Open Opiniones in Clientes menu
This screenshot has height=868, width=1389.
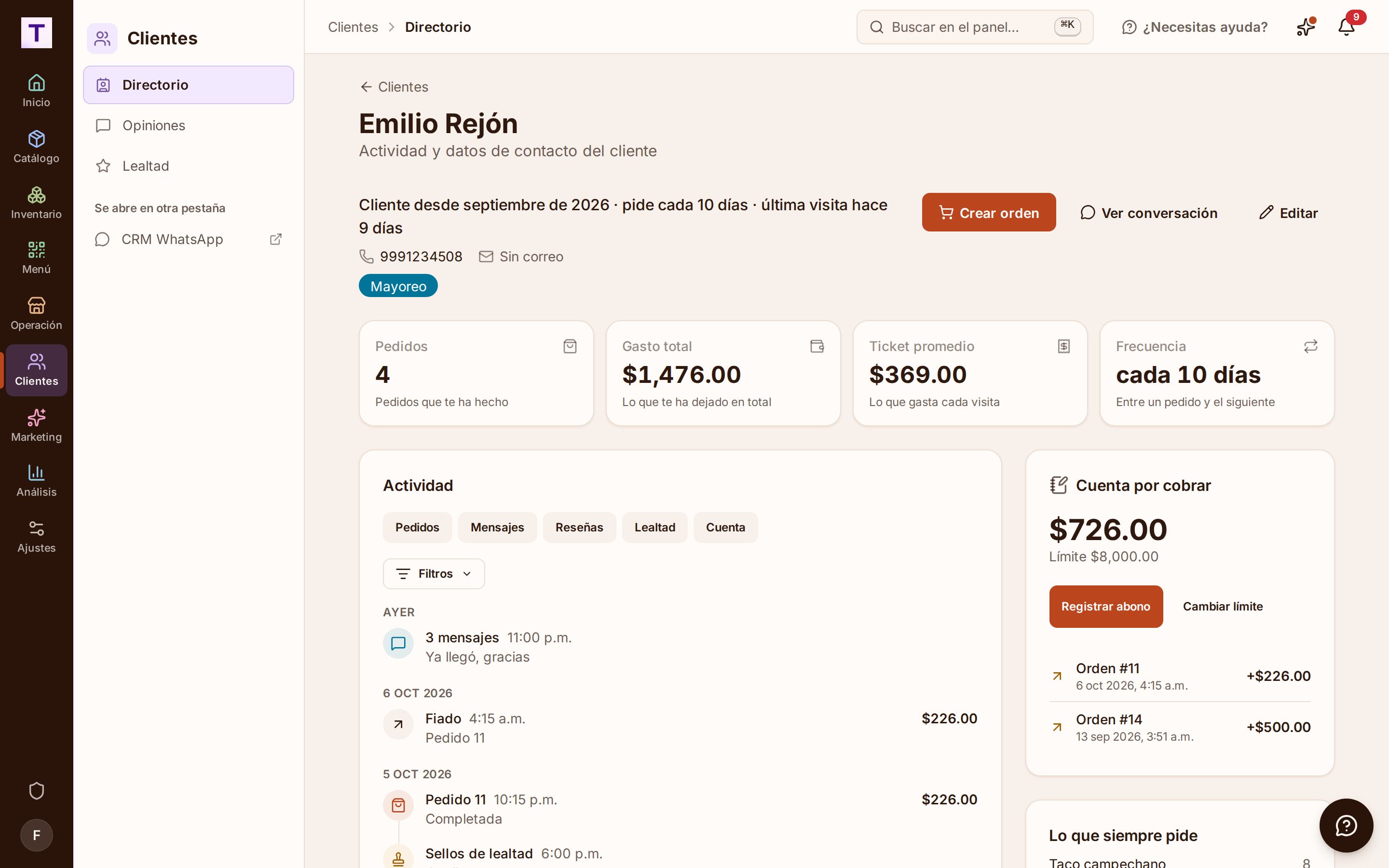click(188, 125)
